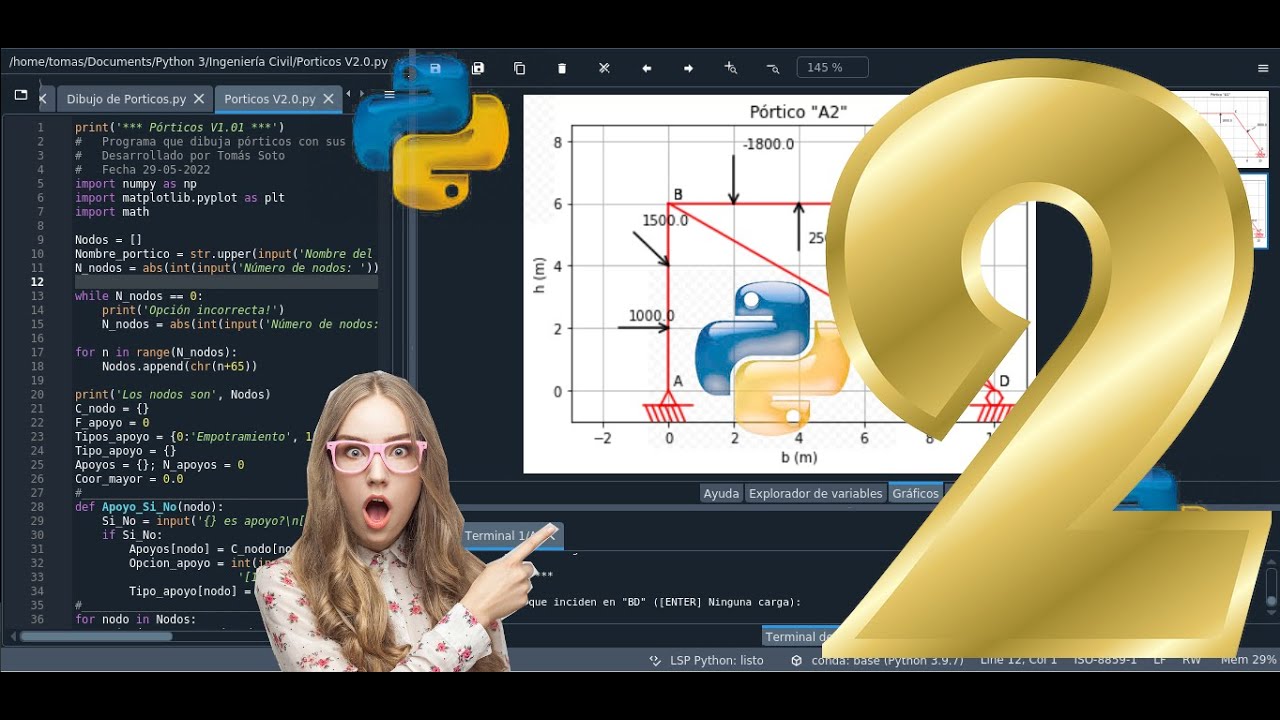Go to previous plot arrow
1280x720 pixels.
coord(646,68)
